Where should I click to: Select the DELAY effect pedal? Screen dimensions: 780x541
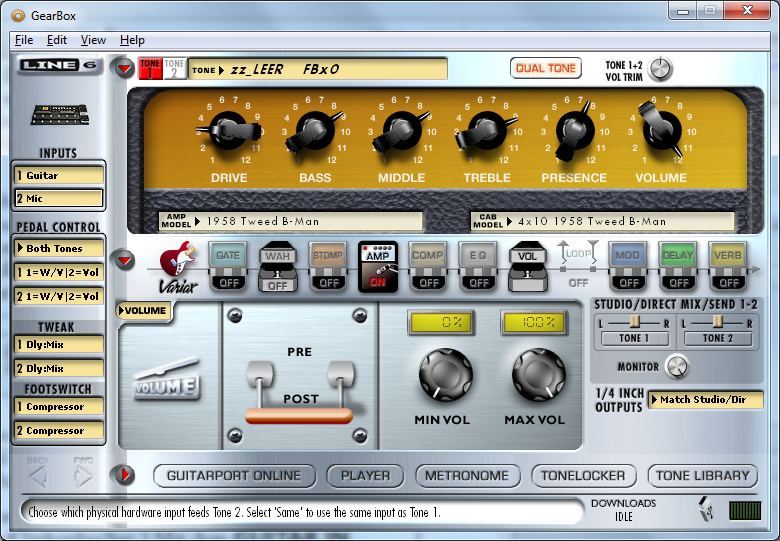[x=678, y=266]
